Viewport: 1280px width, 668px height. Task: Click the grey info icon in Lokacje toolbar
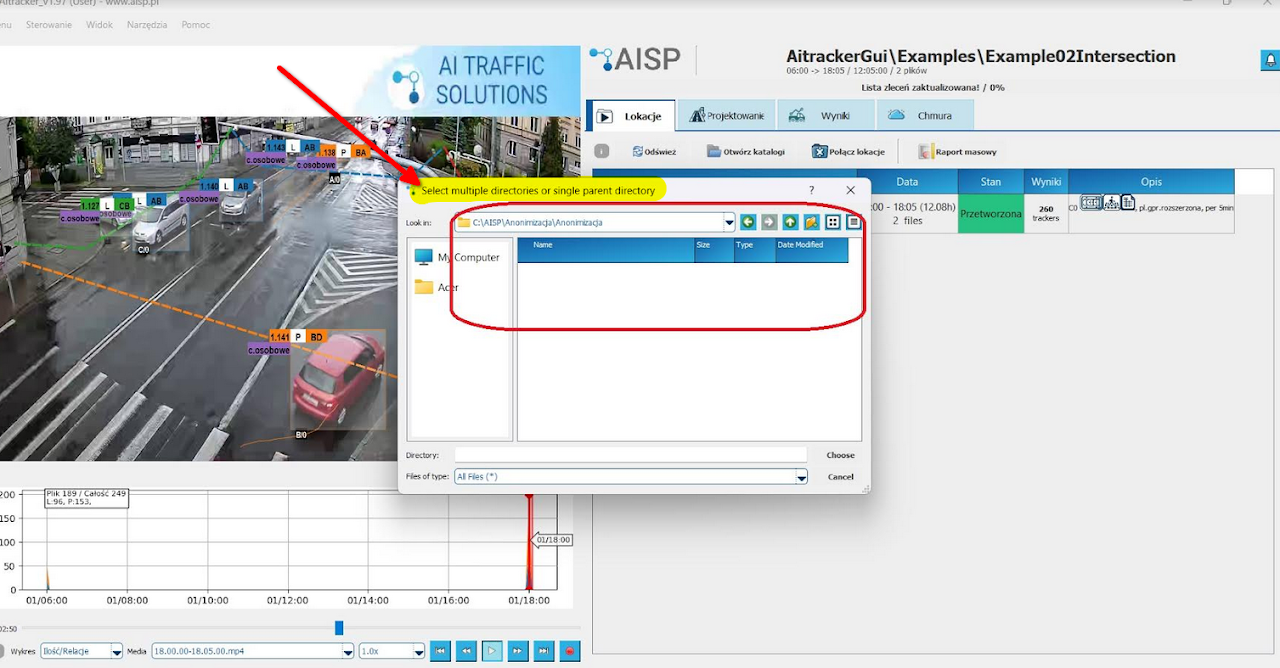coord(602,151)
